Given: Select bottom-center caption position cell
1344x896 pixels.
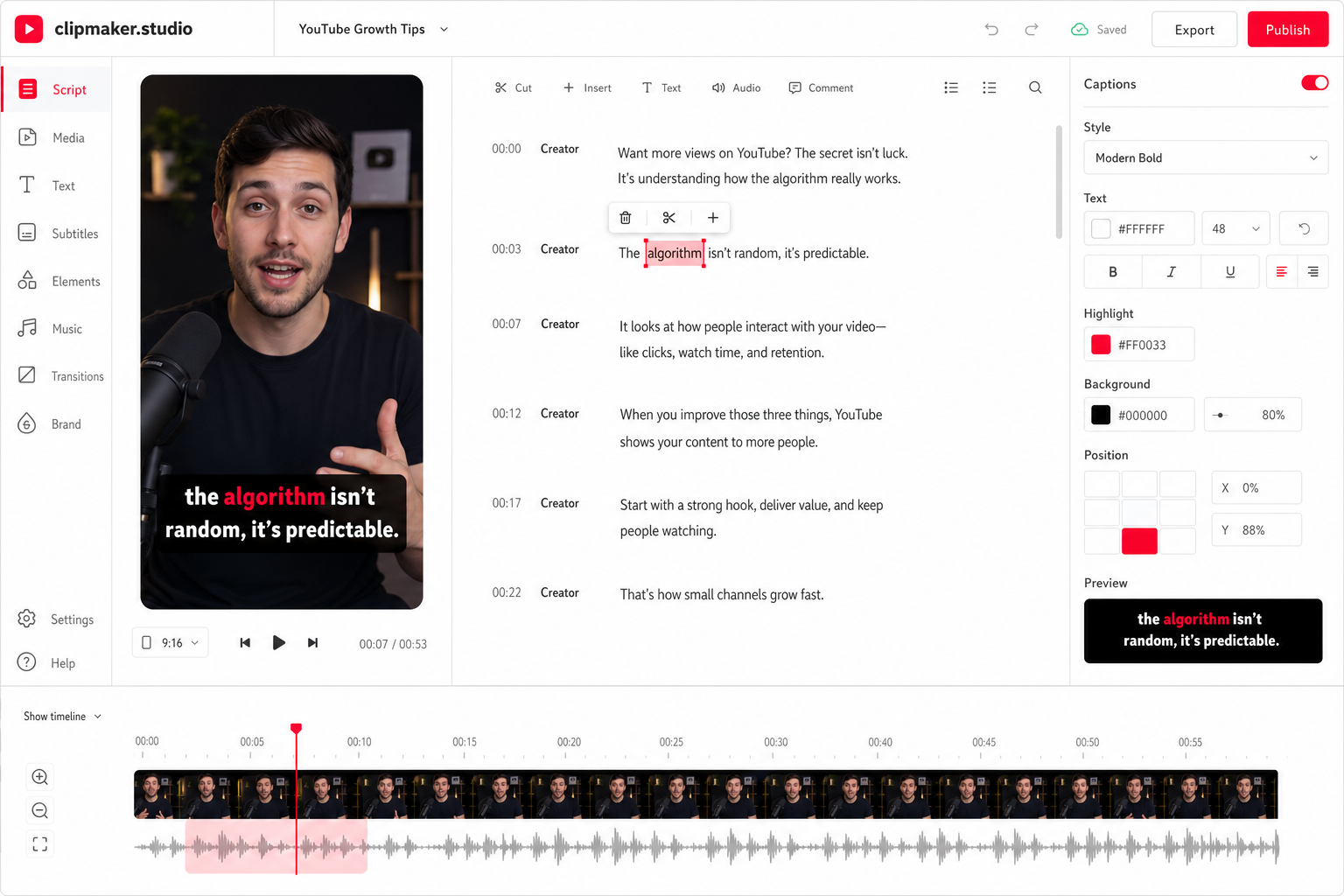Looking at the screenshot, I should [1140, 541].
